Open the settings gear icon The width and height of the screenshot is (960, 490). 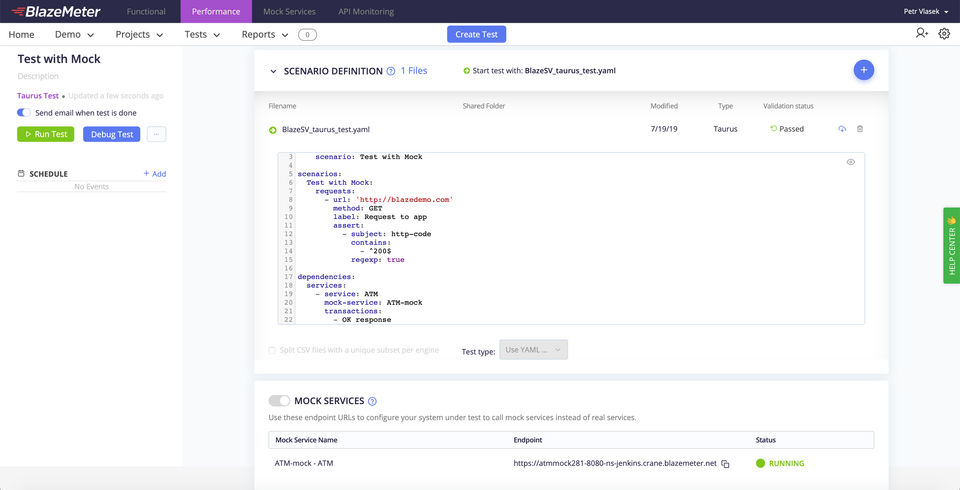click(944, 34)
